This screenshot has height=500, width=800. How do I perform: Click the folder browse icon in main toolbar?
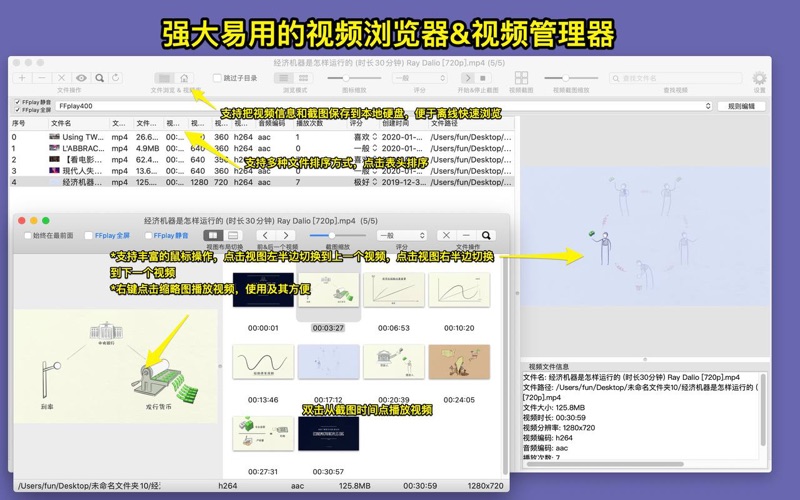pos(164,78)
